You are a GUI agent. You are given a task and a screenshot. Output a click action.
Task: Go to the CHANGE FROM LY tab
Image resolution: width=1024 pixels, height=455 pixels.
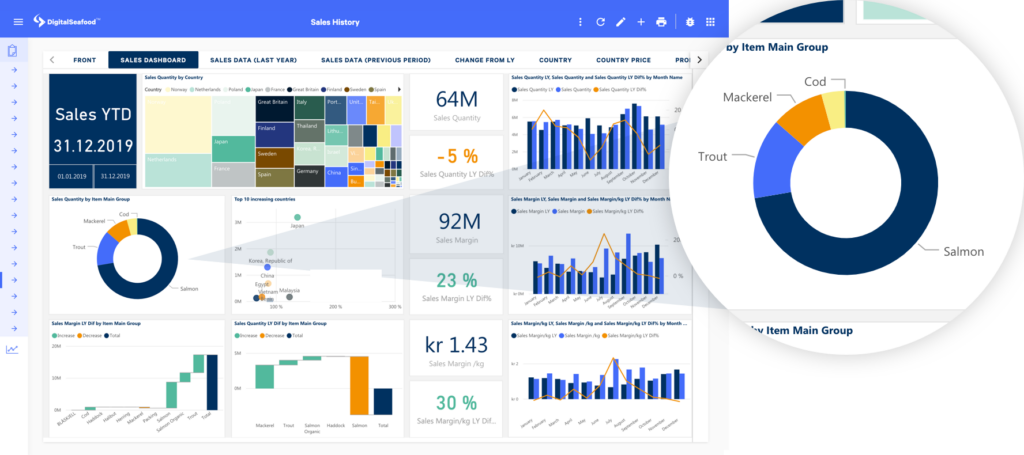[485, 60]
